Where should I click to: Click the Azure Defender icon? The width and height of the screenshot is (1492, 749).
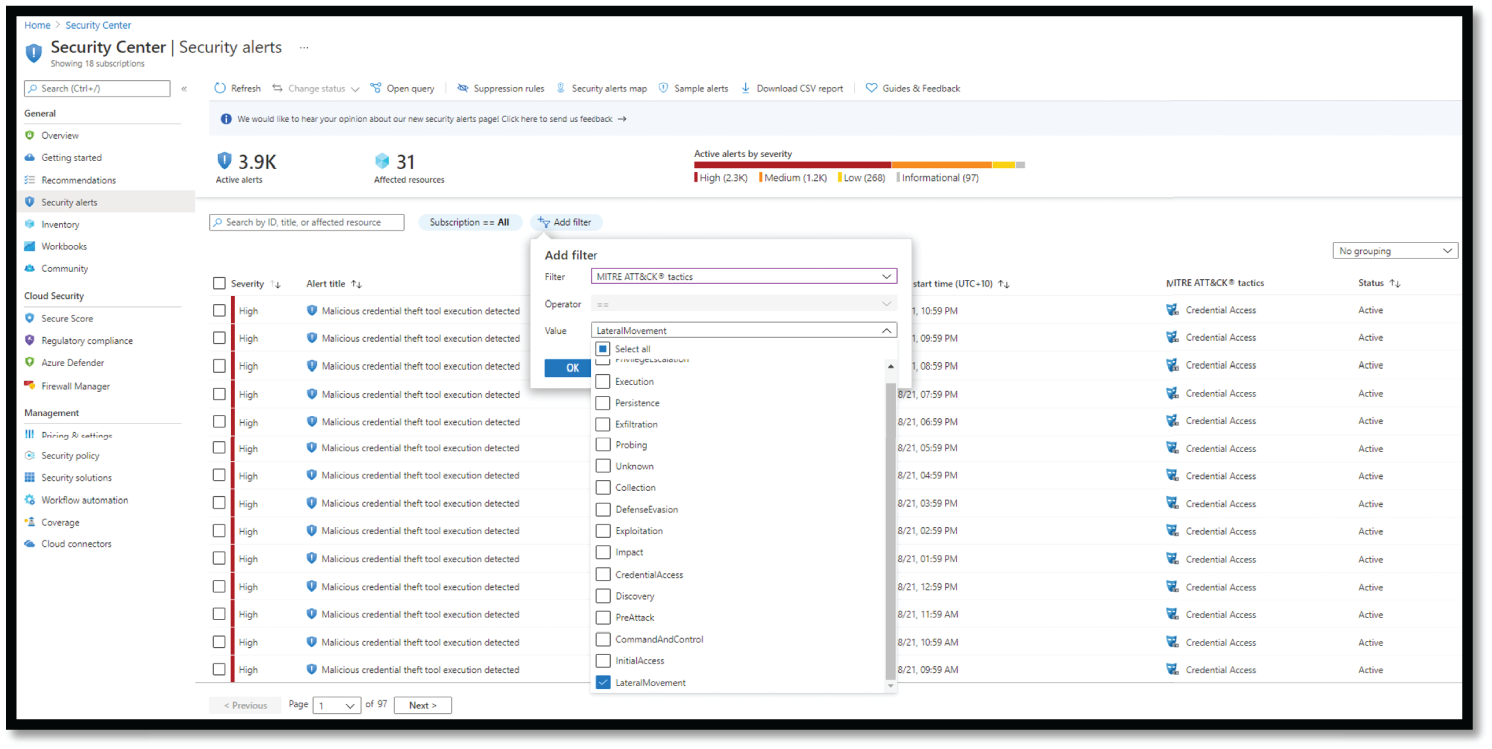click(30, 362)
